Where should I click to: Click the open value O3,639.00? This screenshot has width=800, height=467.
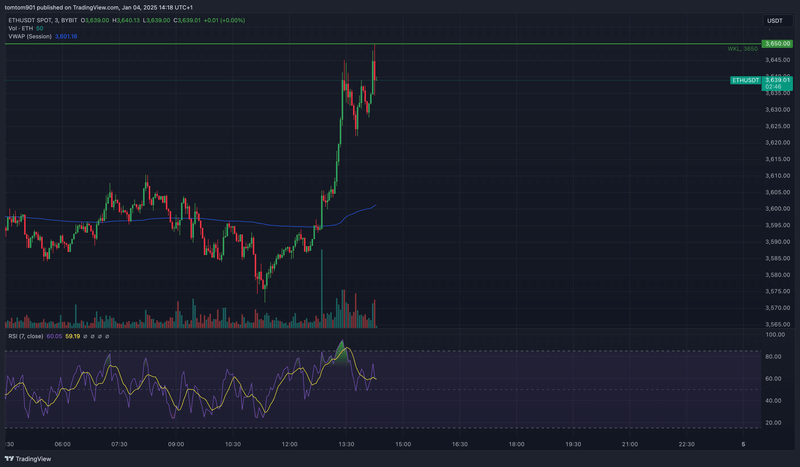(x=95, y=20)
